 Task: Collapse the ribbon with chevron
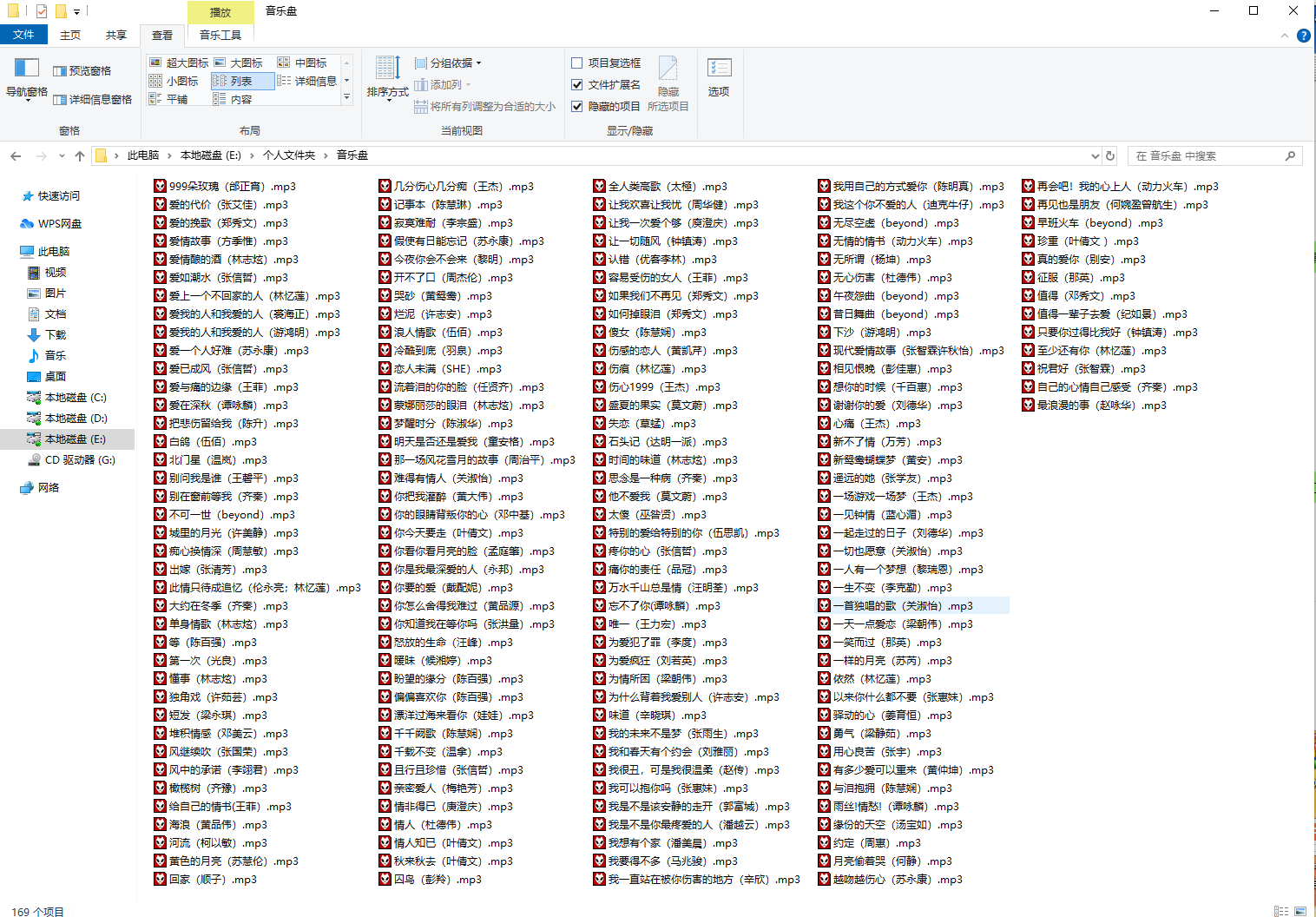(x=1285, y=36)
